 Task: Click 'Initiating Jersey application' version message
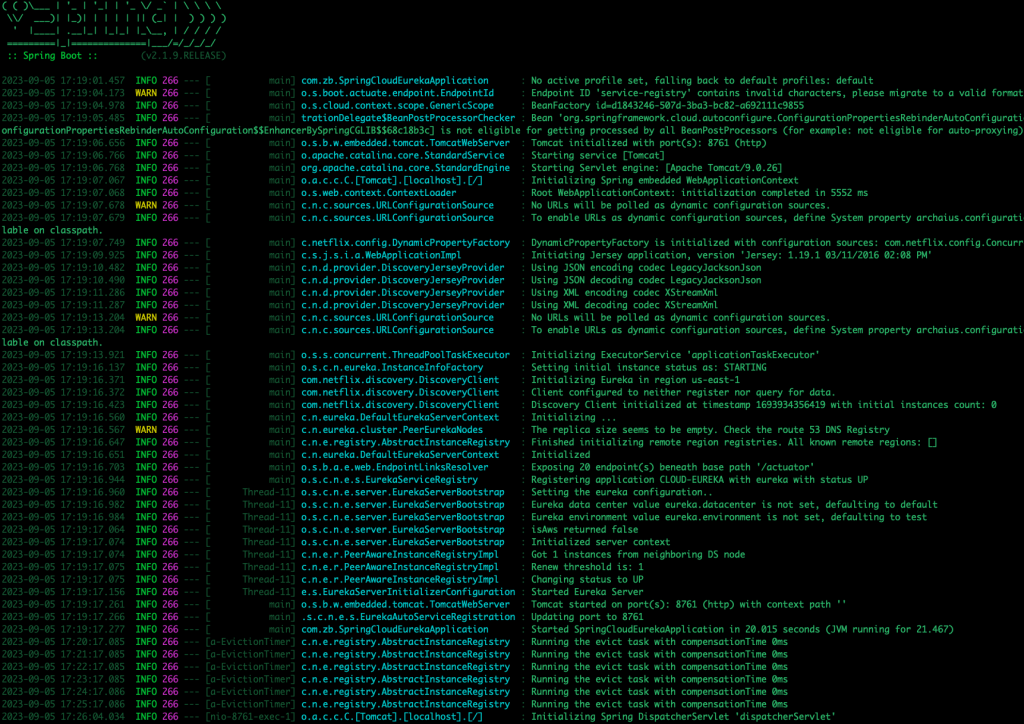(730, 255)
